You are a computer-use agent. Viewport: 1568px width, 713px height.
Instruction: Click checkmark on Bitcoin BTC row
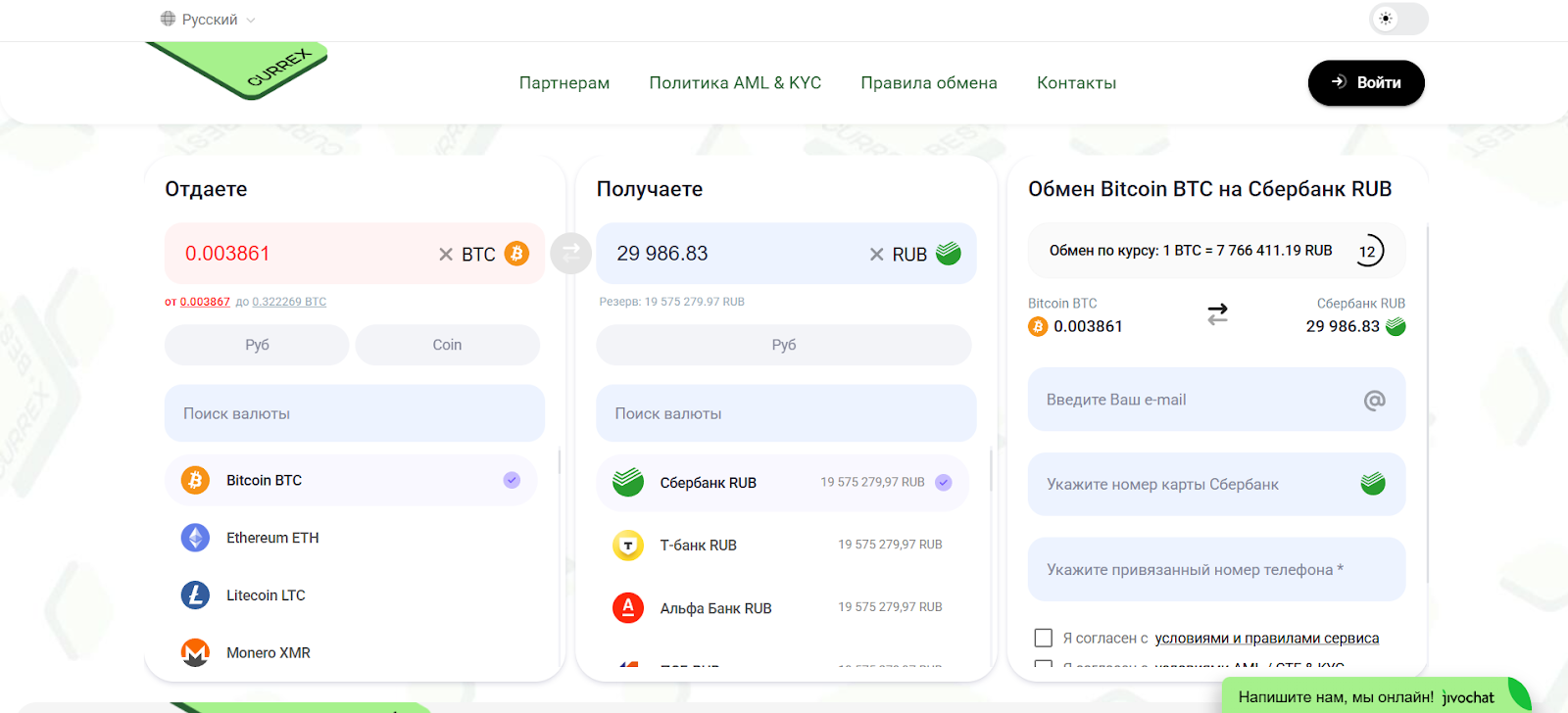[x=512, y=480]
